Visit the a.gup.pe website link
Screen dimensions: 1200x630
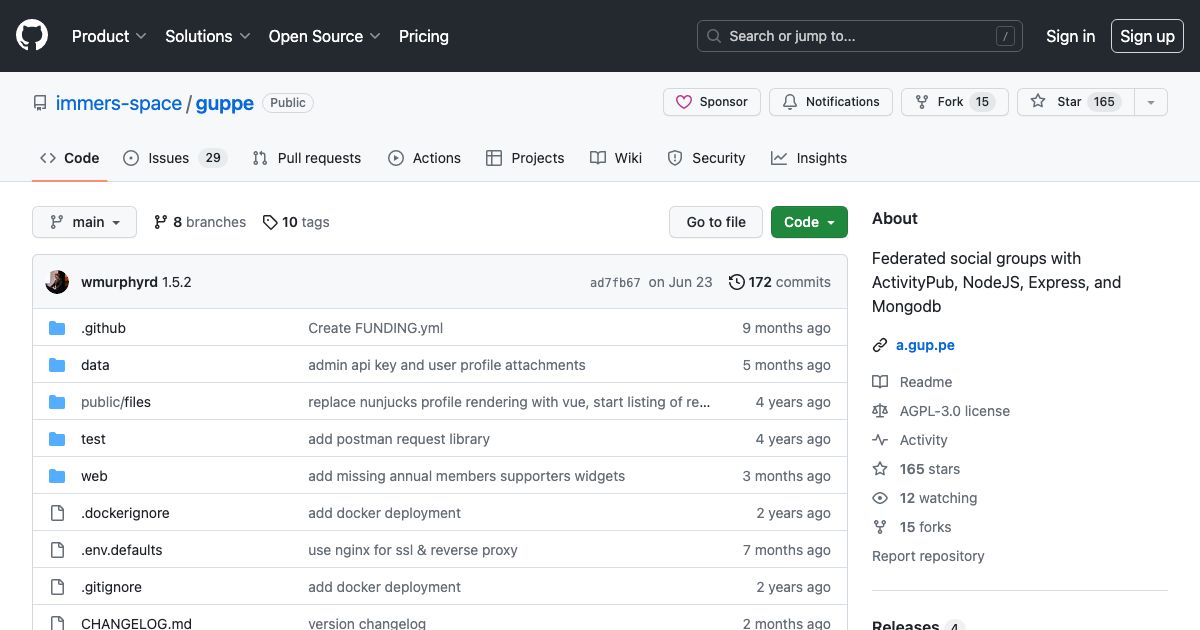click(x=925, y=345)
